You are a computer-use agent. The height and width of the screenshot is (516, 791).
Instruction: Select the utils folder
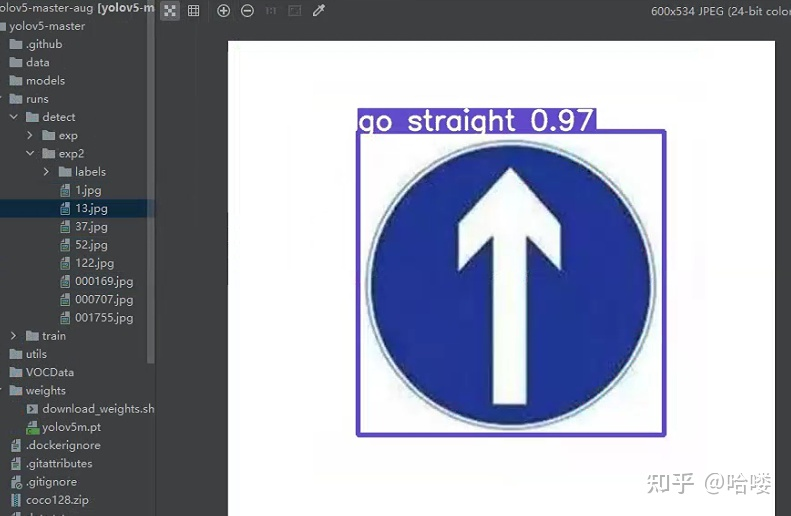[28, 354]
